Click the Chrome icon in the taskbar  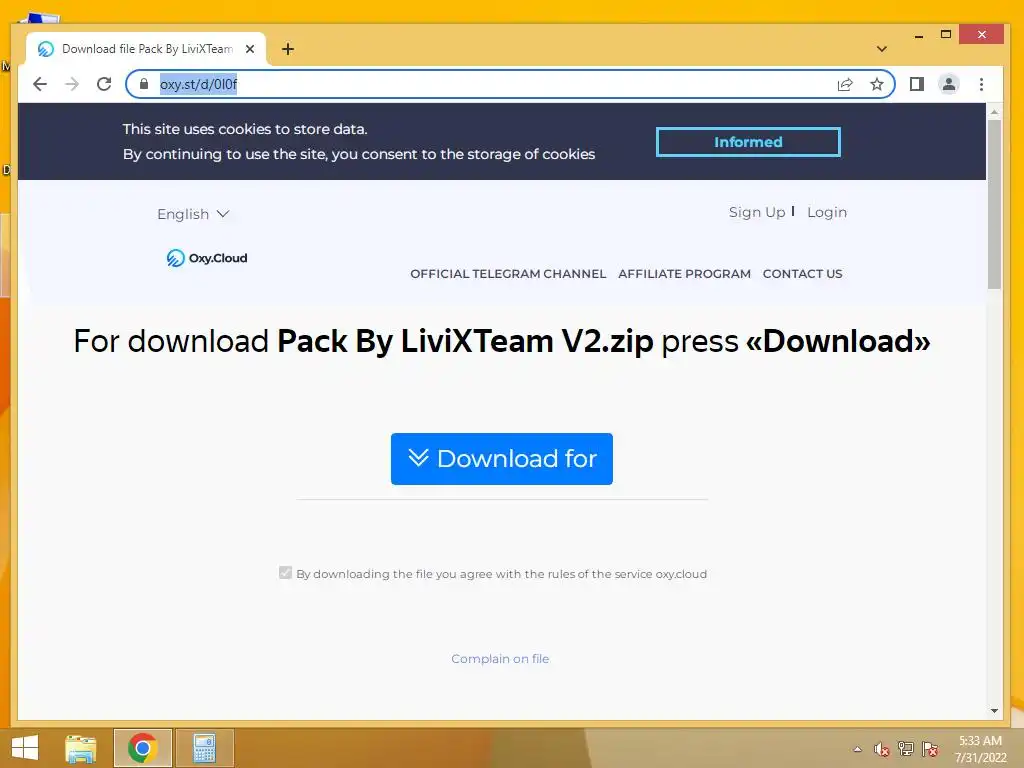point(143,748)
